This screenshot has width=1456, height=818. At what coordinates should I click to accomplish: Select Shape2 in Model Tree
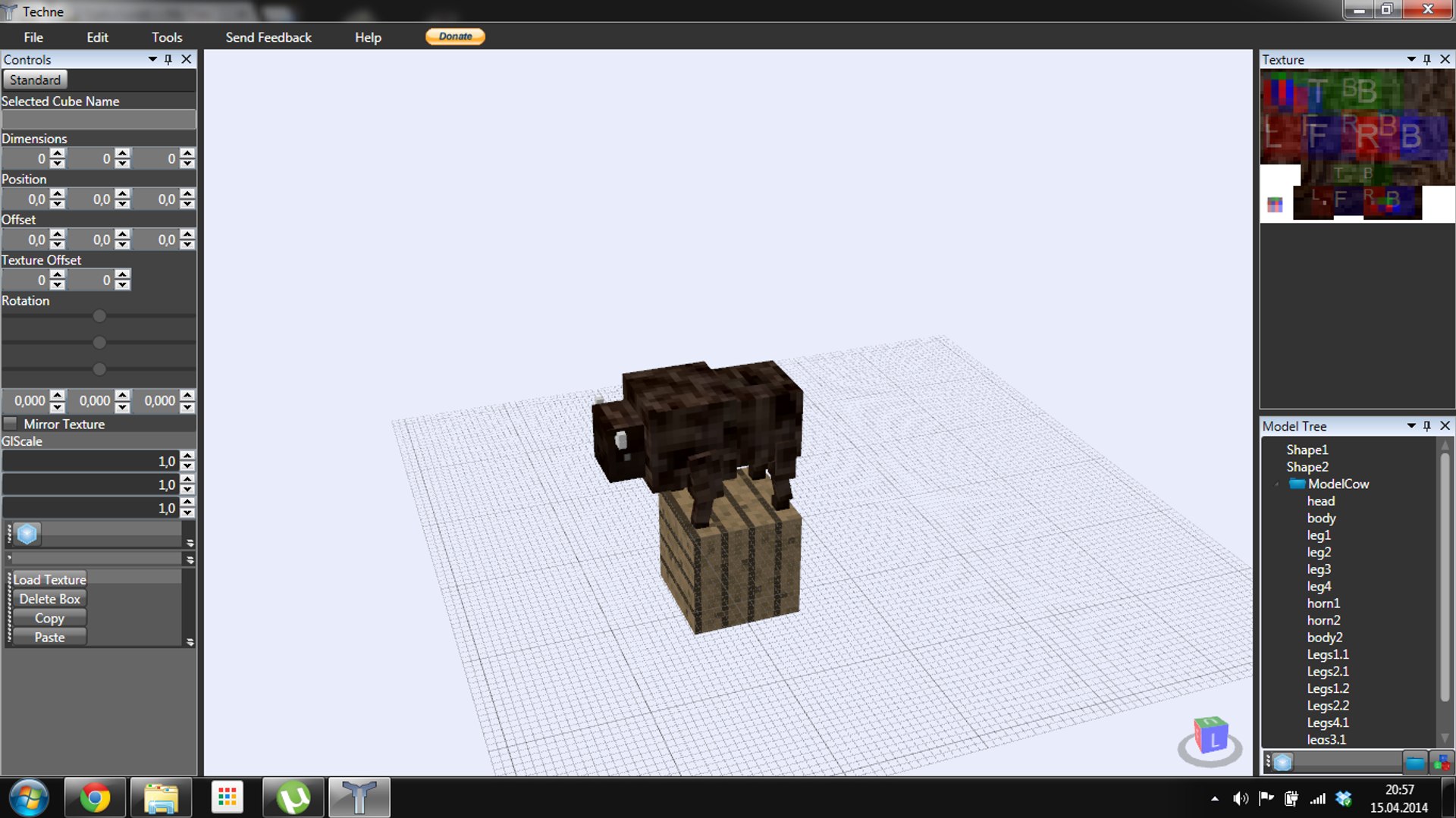pos(1307,467)
